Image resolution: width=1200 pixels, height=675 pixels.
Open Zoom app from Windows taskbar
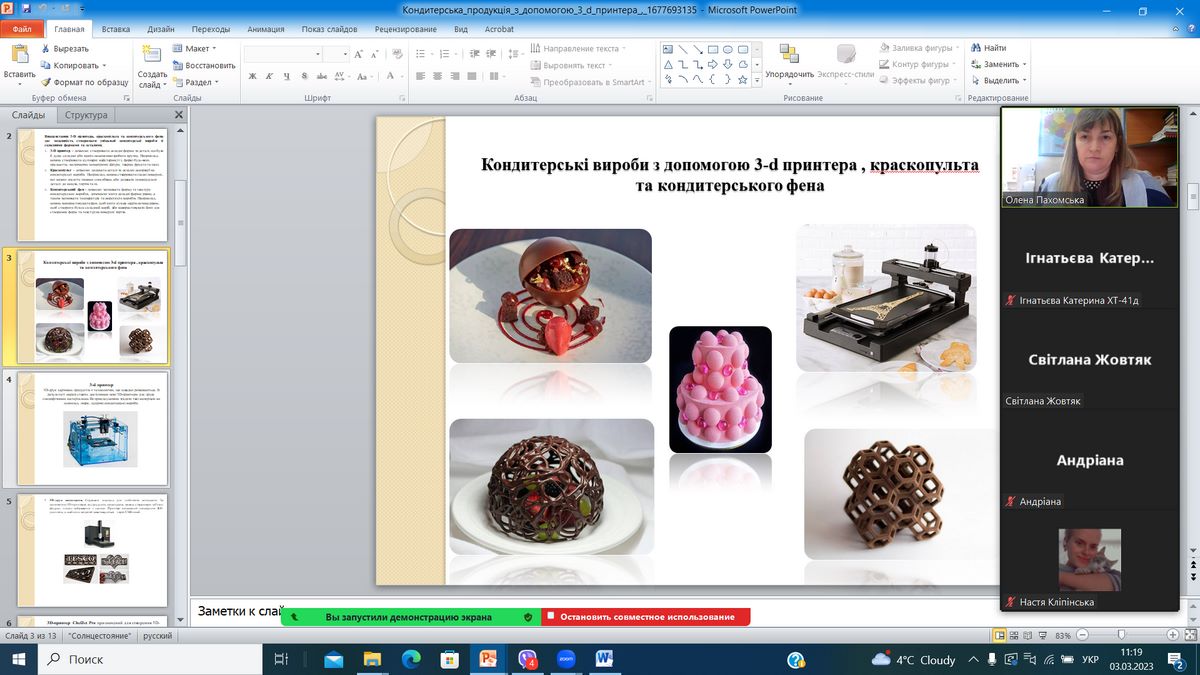pyautogui.click(x=566, y=659)
